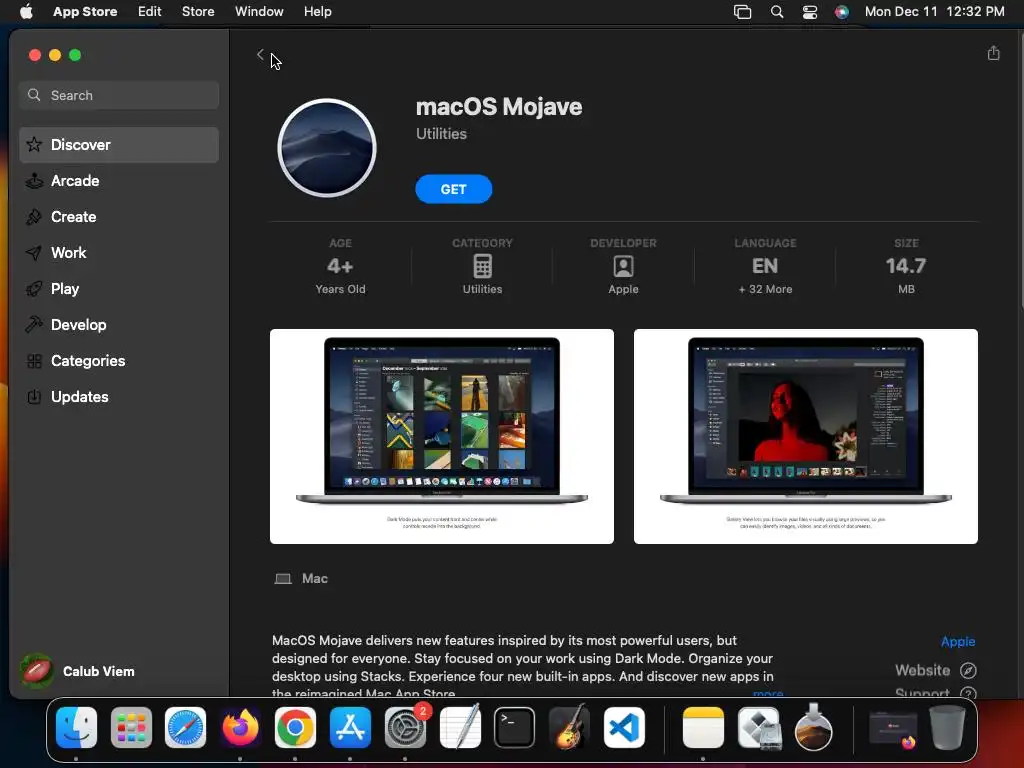Screen dimensions: 1024x768
Task: Select Work in the sidebar
Action: [x=119, y=253]
